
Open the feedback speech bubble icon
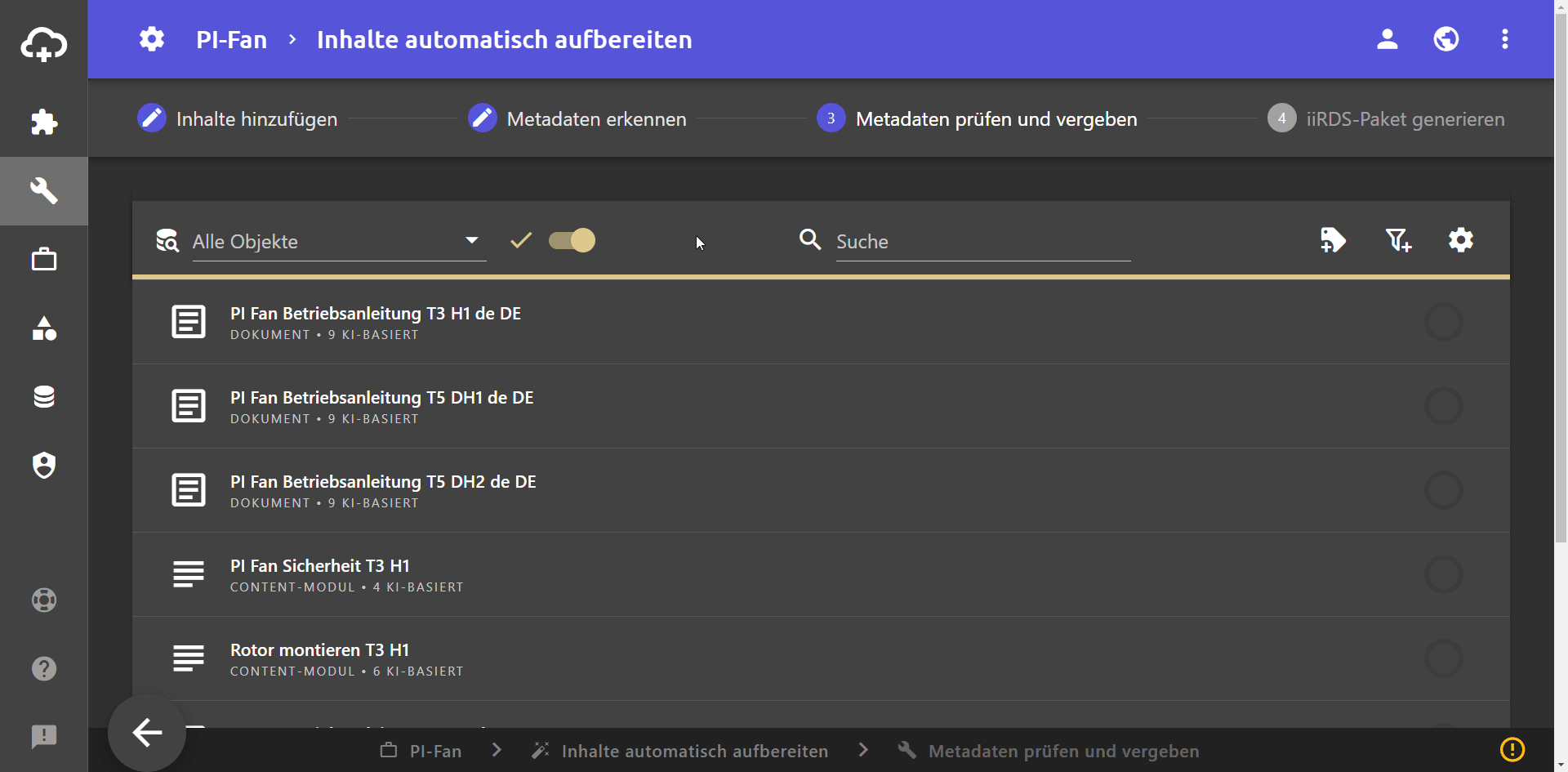(x=44, y=737)
